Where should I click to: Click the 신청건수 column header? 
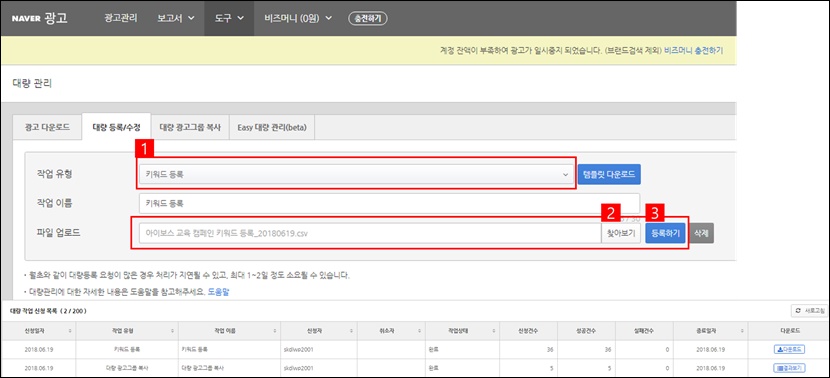click(528, 330)
